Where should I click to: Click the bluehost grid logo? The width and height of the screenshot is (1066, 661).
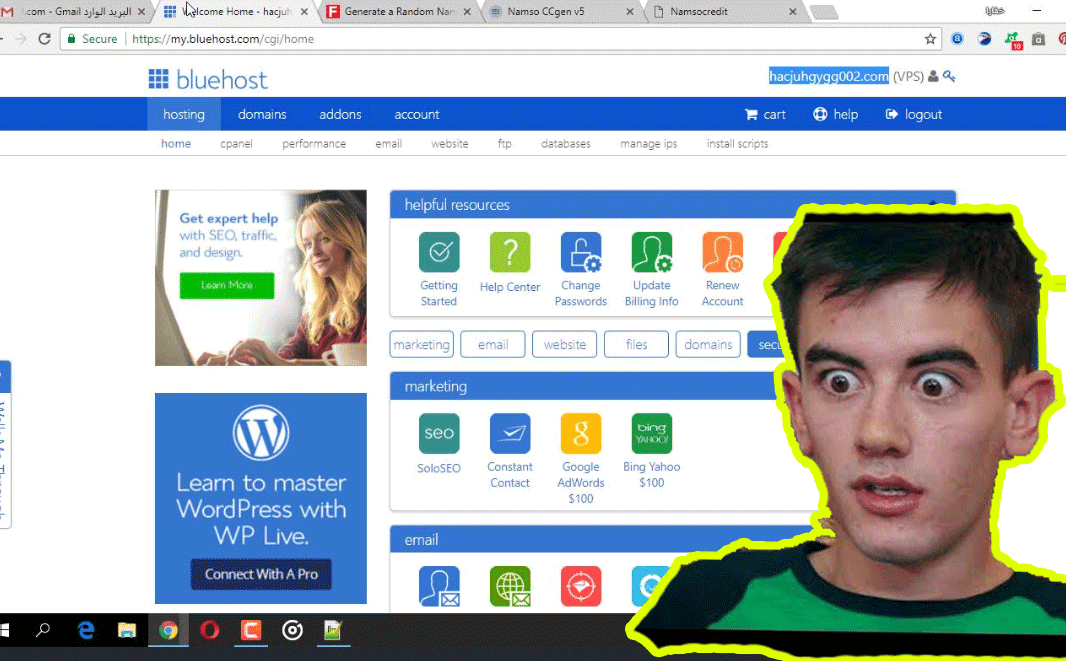tap(158, 79)
